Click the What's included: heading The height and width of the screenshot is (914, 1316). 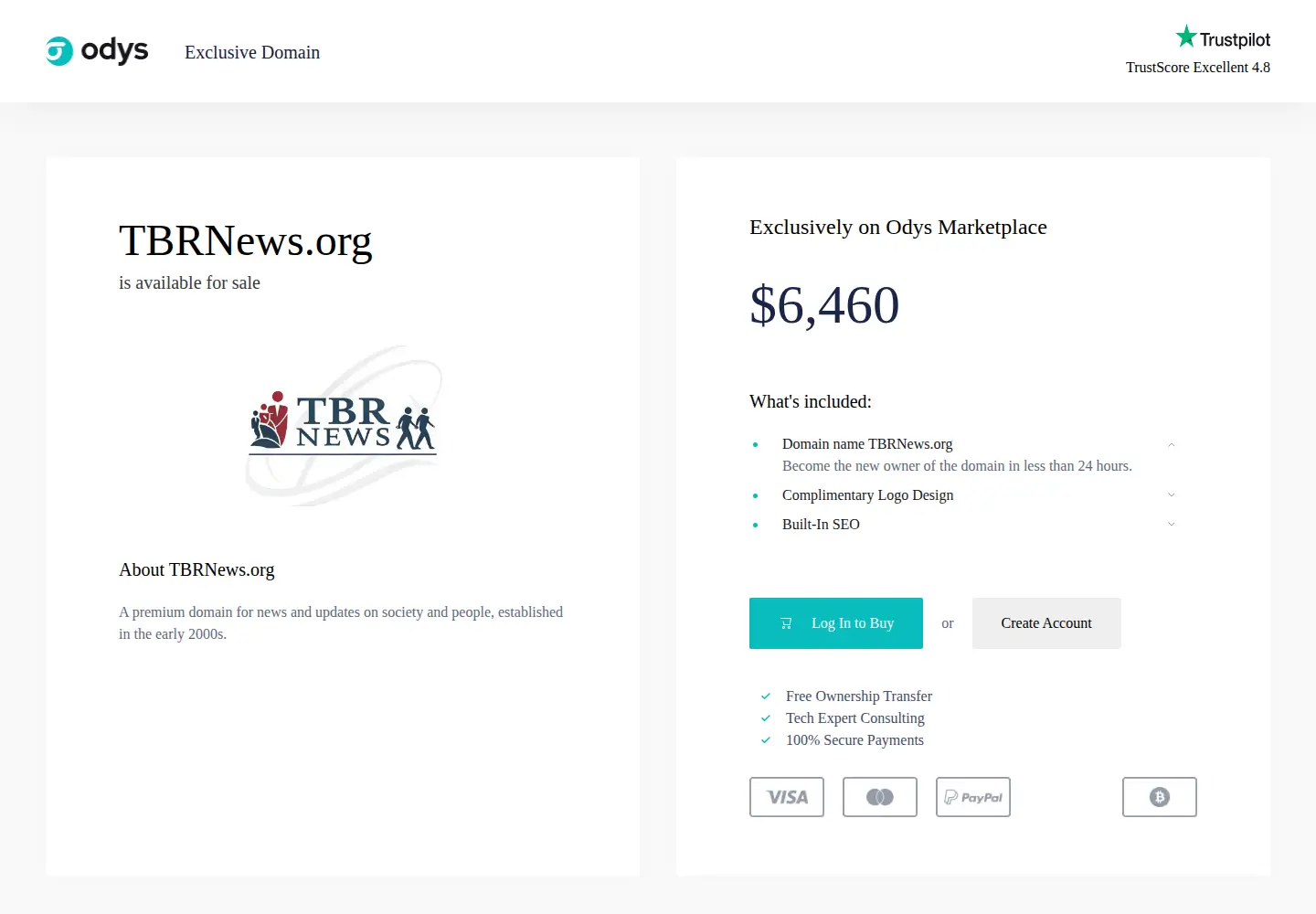pos(811,402)
